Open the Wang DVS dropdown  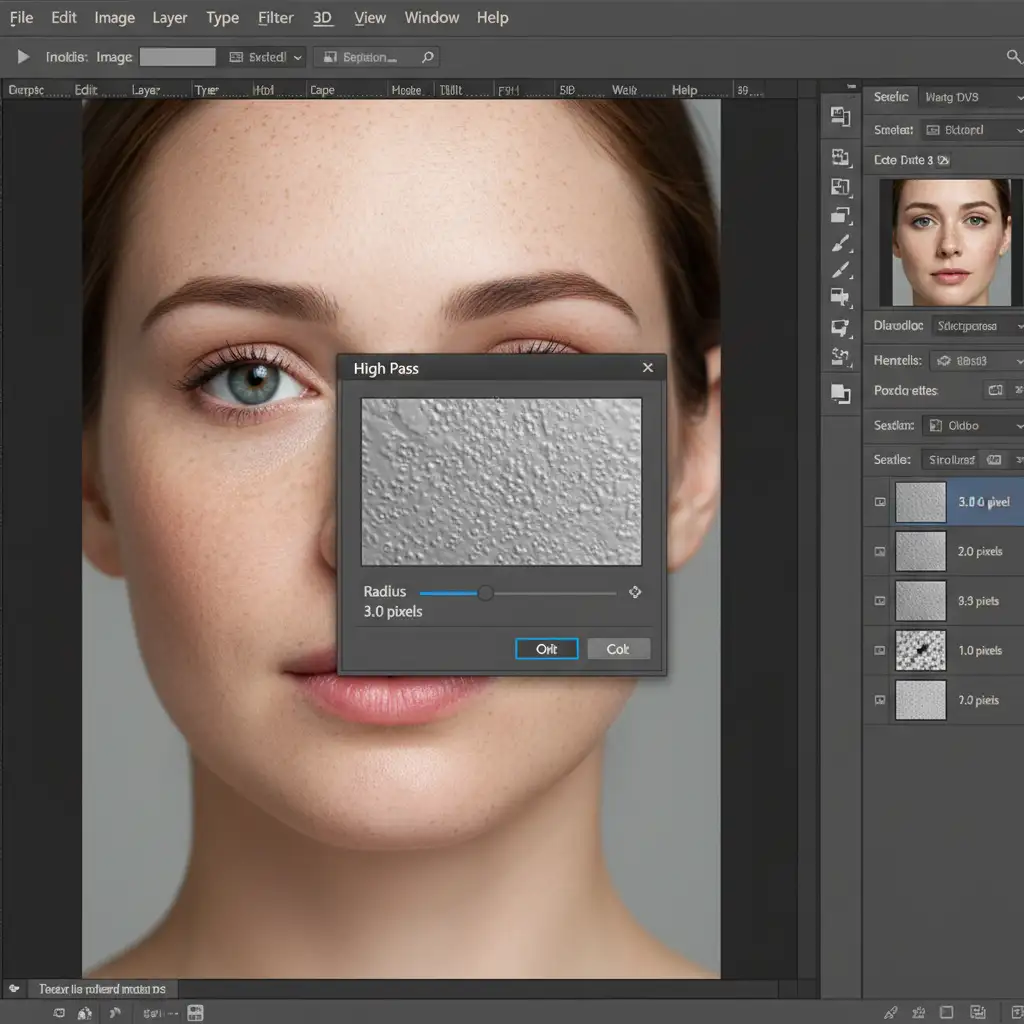(970, 97)
